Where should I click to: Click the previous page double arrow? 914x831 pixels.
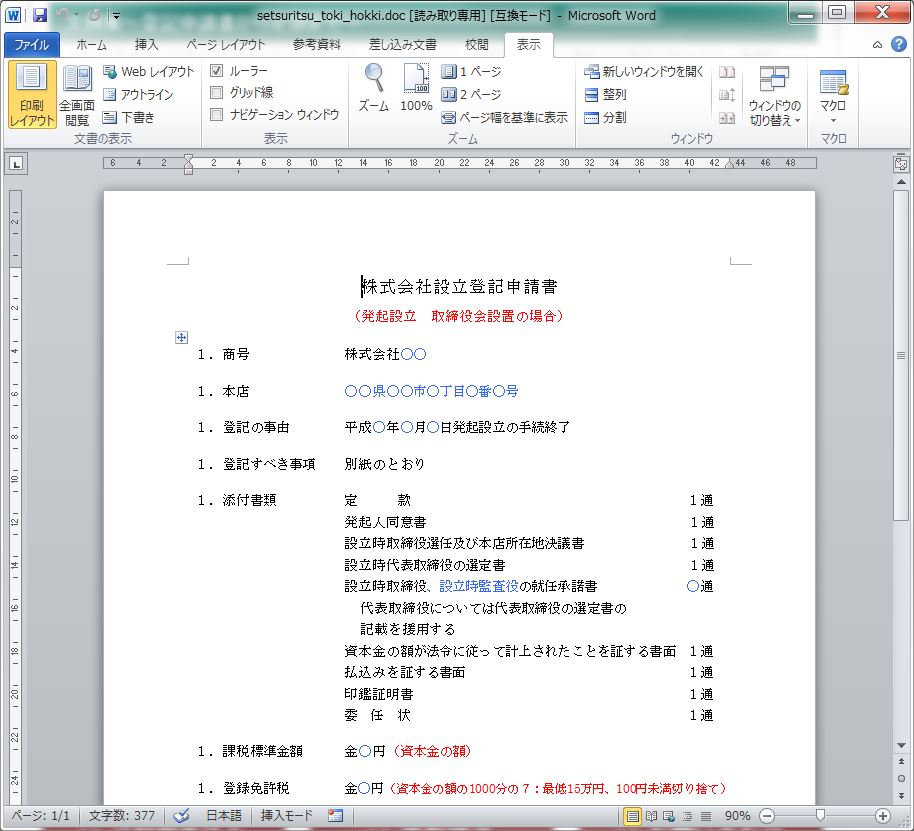pyautogui.click(x=901, y=762)
